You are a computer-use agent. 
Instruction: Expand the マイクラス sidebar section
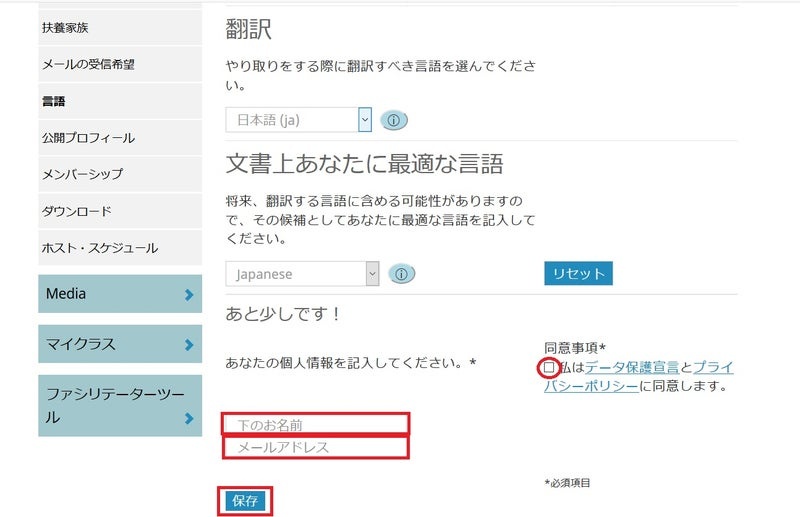click(x=120, y=345)
